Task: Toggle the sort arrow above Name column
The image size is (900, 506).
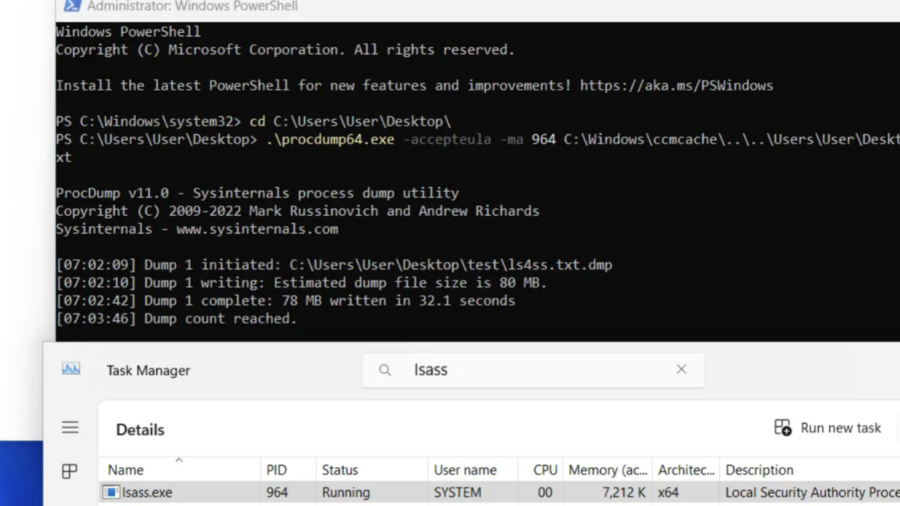Action: pyautogui.click(x=179, y=460)
